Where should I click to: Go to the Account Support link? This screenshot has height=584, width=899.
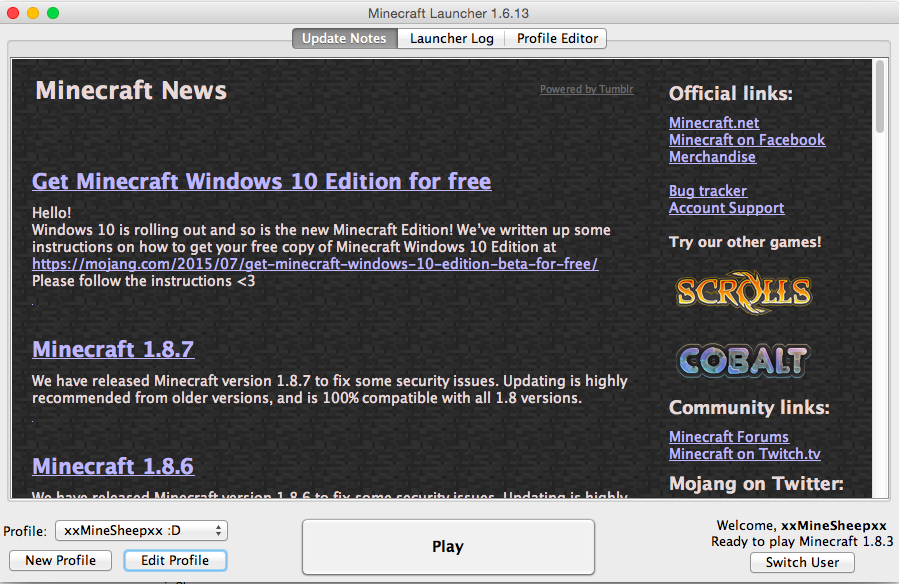click(x=726, y=208)
